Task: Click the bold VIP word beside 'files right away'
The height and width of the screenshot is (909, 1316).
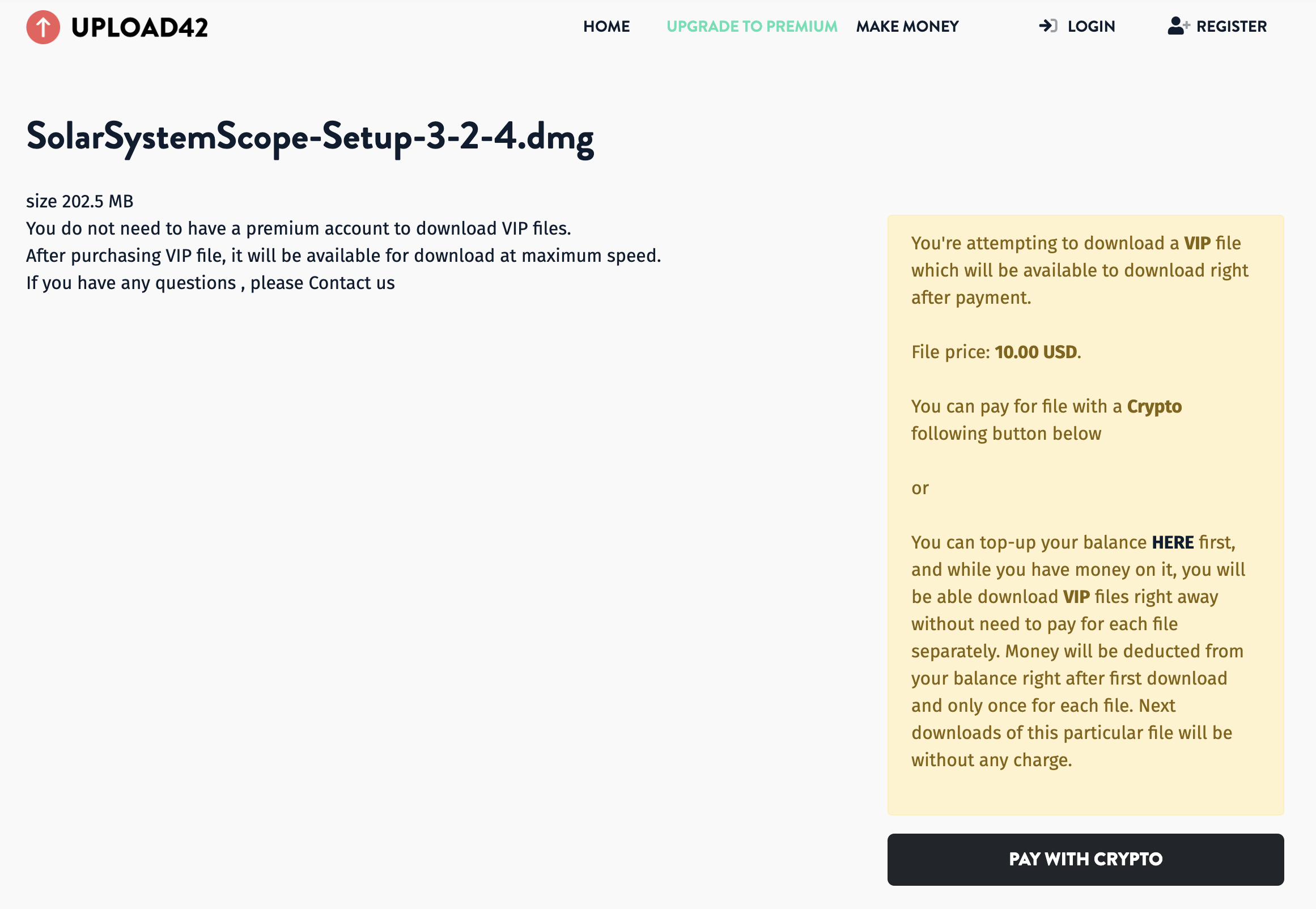Action: pyautogui.click(x=1076, y=597)
